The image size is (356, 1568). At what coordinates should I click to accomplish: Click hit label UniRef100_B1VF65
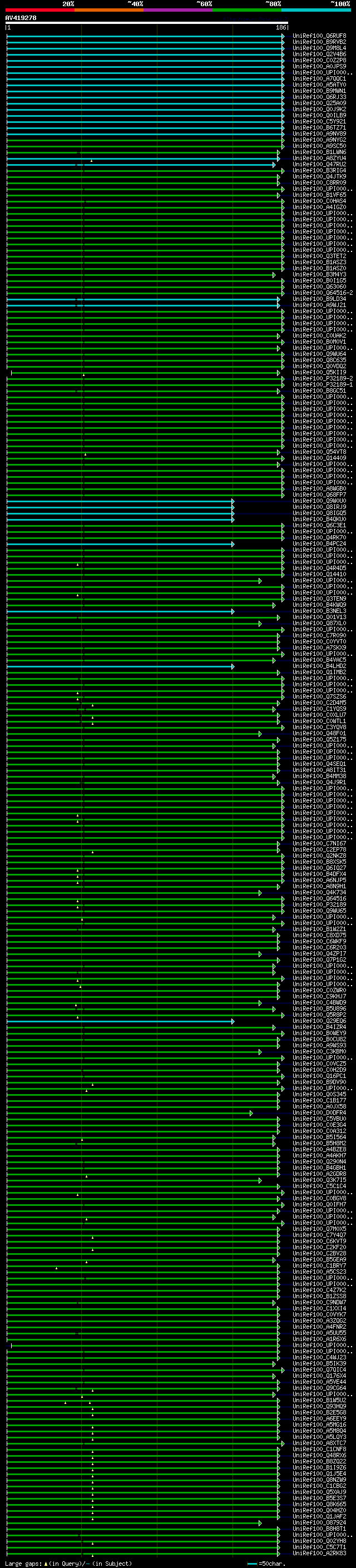pos(319,195)
